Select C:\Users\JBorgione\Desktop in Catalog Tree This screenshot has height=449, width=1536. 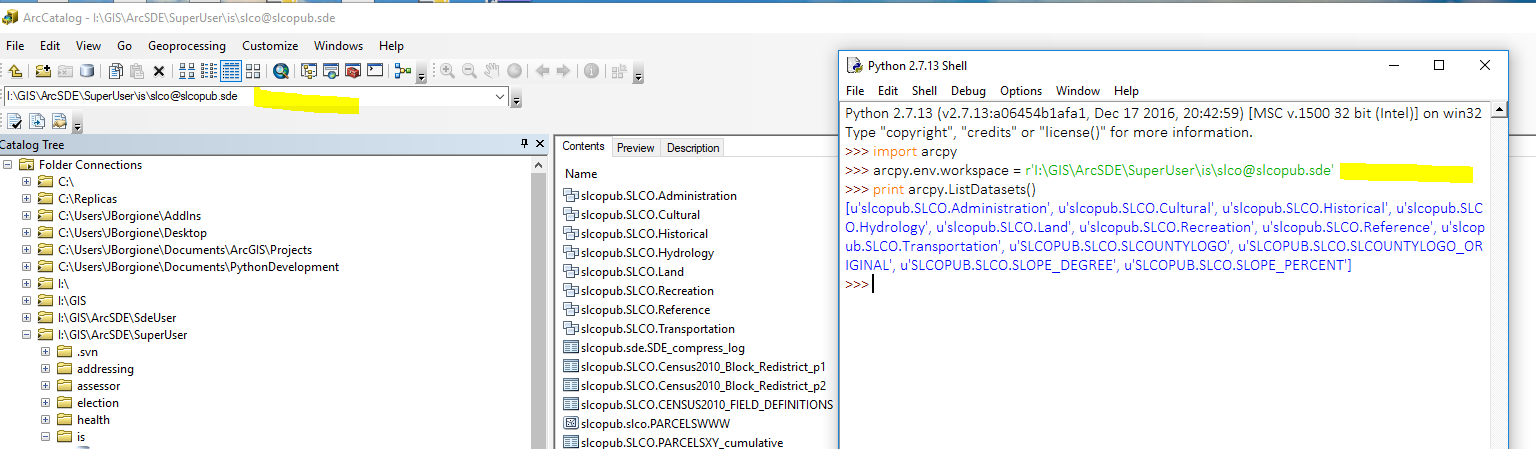point(122,233)
